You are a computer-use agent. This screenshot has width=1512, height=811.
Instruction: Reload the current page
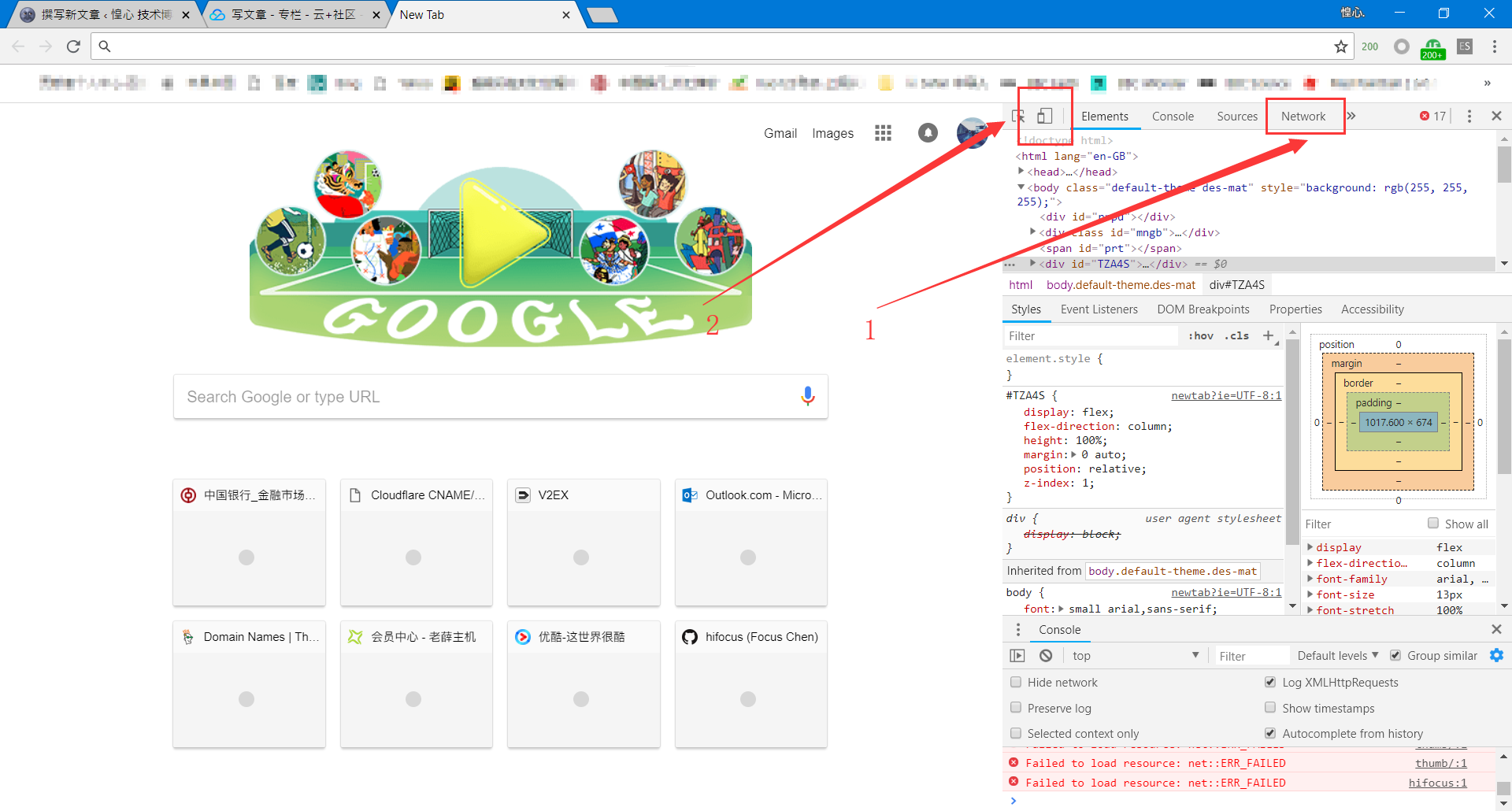click(x=73, y=46)
